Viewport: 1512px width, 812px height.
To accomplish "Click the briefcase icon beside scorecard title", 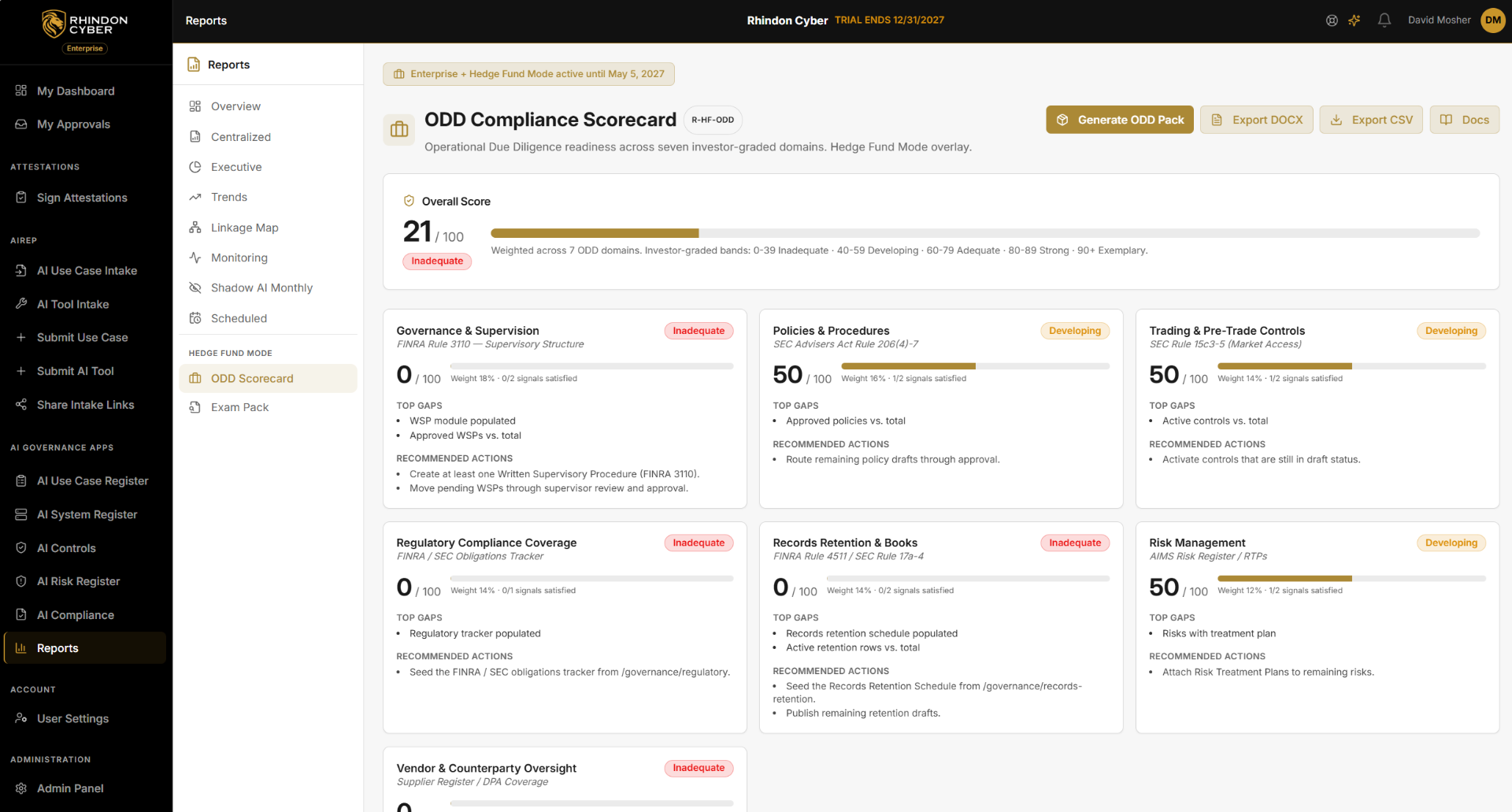I will 399,129.
